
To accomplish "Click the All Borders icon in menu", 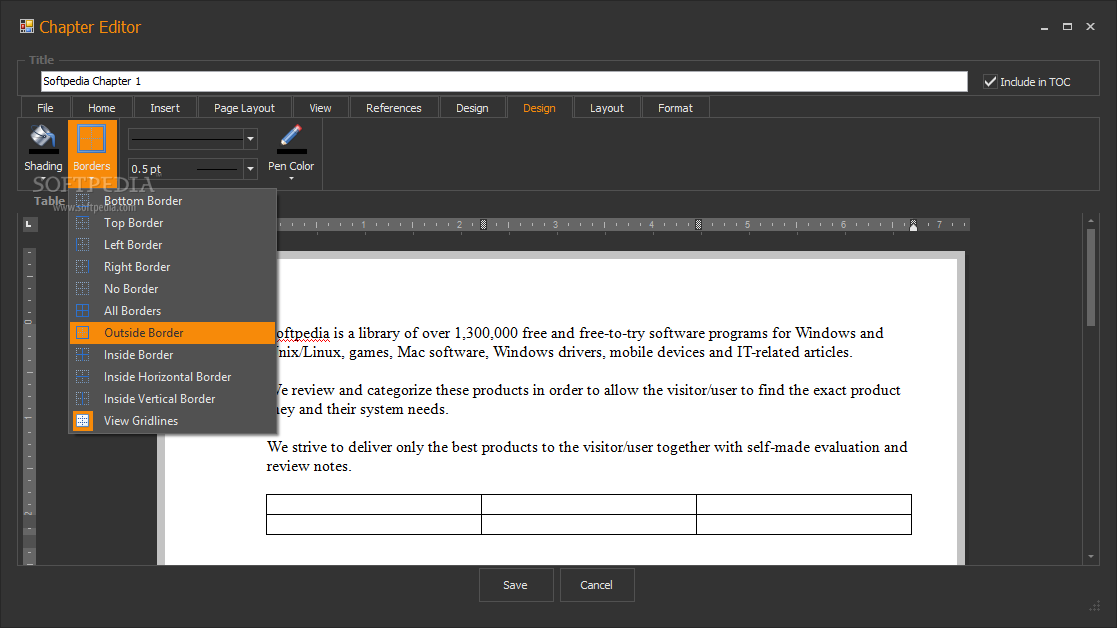I will (x=83, y=311).
